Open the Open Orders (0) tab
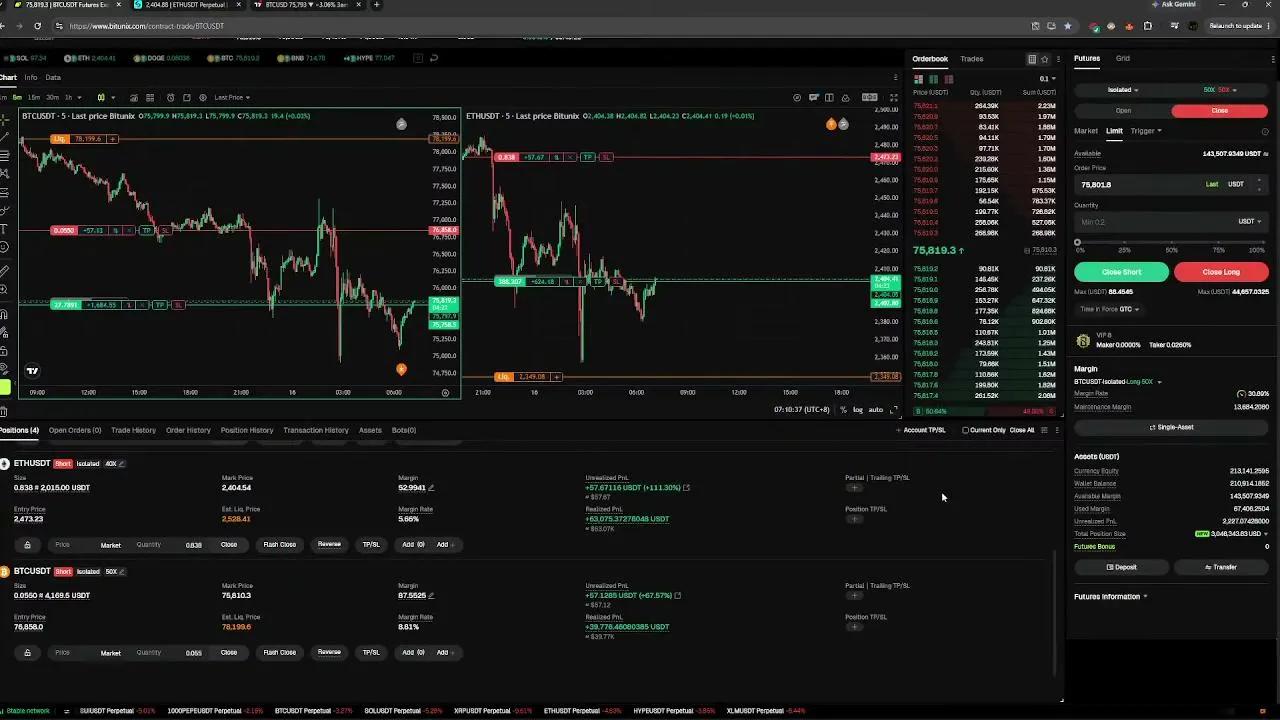This screenshot has width=1280, height=720. (x=75, y=431)
